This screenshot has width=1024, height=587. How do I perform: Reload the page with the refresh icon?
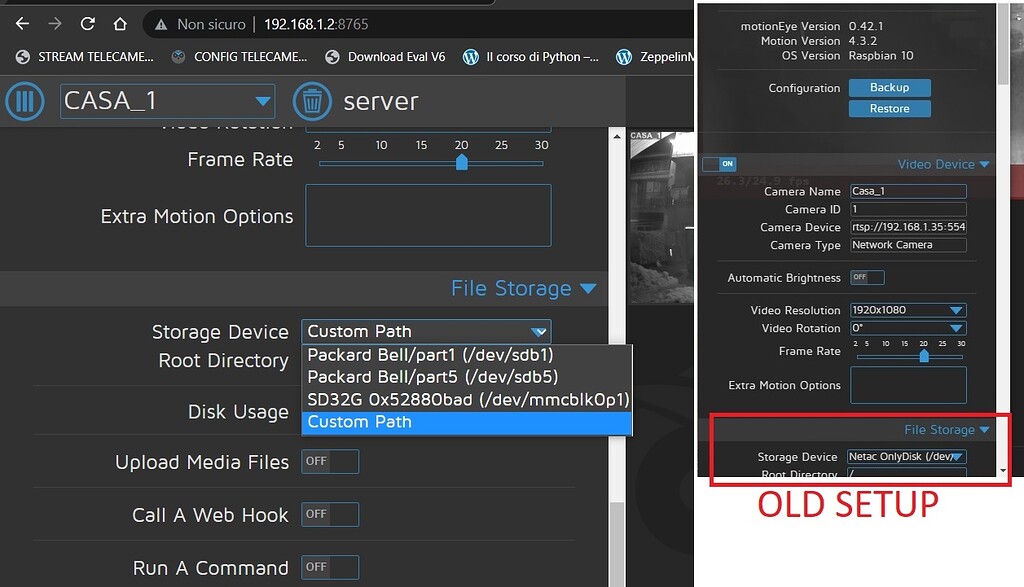click(88, 23)
